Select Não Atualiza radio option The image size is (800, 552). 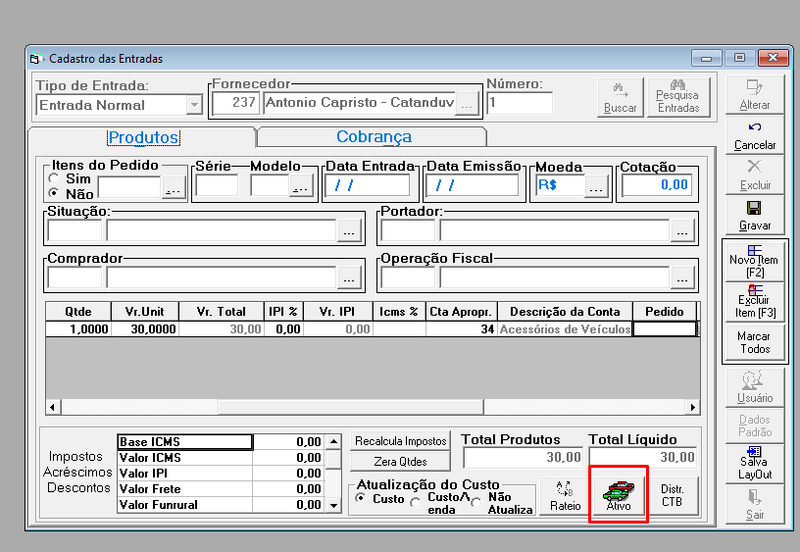476,503
